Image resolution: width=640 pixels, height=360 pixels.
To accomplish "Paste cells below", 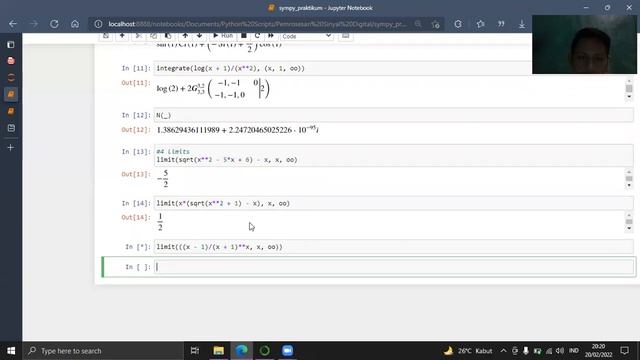I will (168, 36).
